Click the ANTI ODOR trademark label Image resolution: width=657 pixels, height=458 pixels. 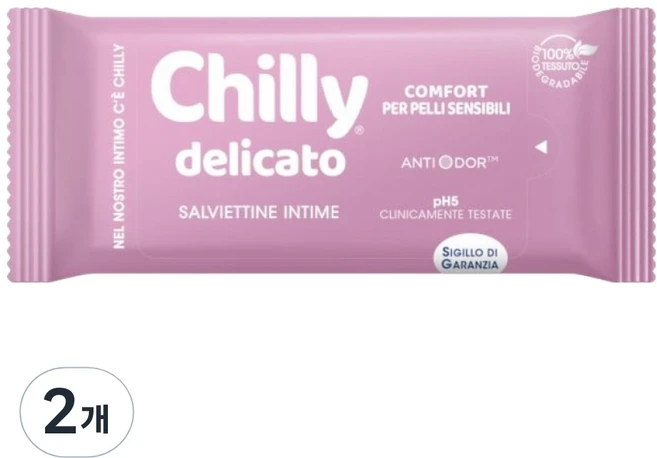450,163
